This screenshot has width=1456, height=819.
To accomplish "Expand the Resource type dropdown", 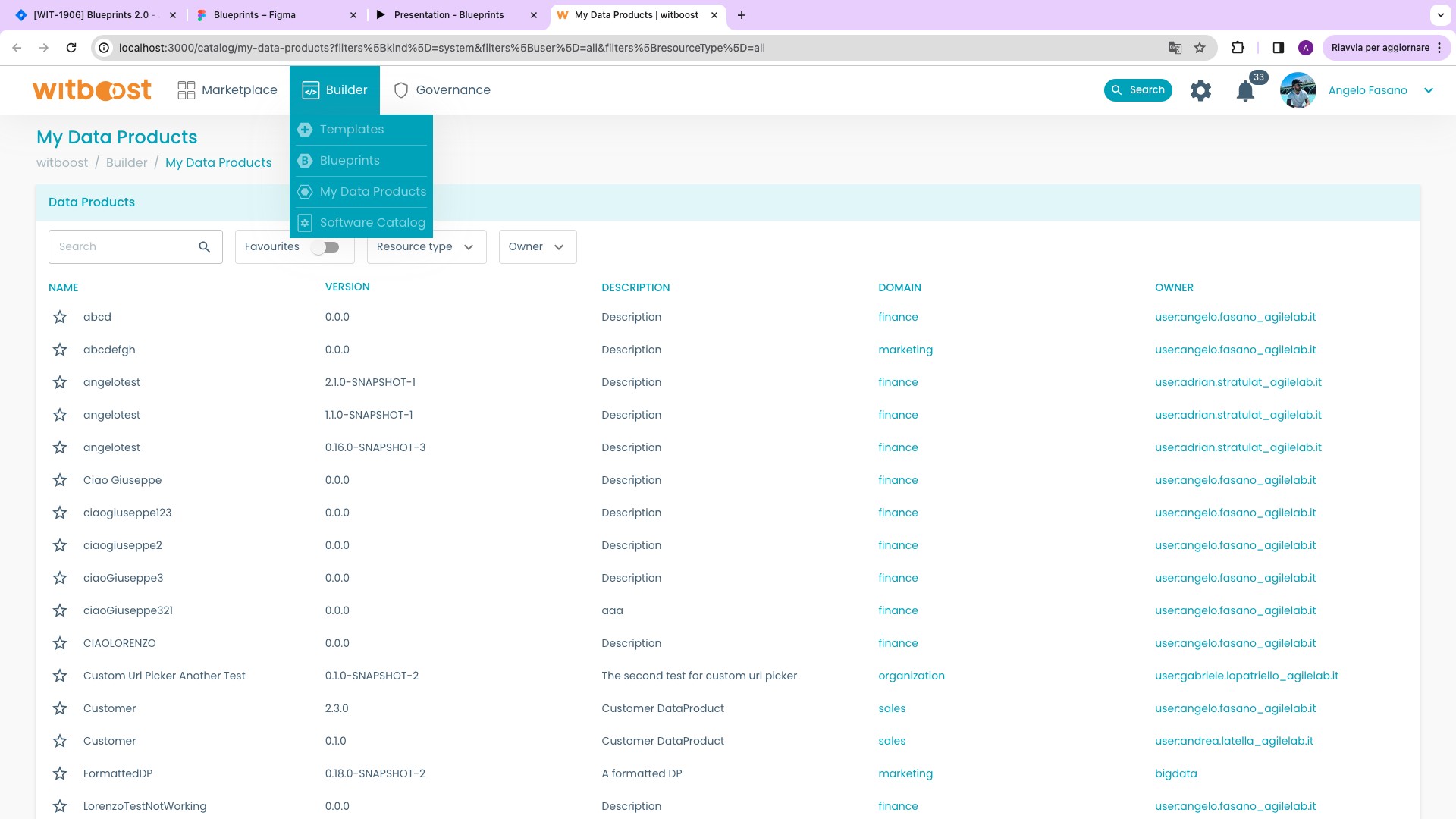I will pos(426,247).
